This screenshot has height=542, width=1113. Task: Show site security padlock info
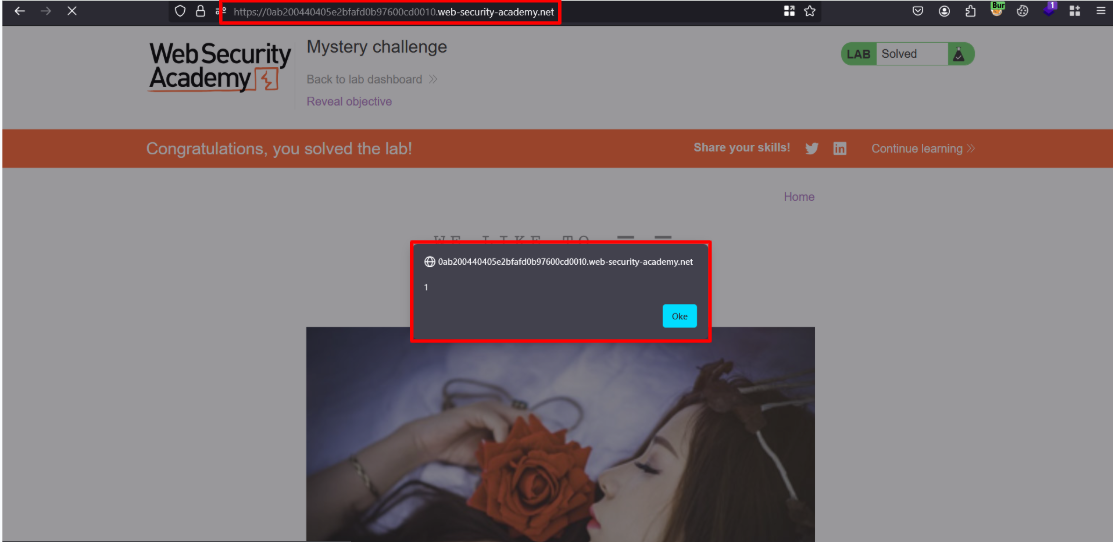pos(200,11)
